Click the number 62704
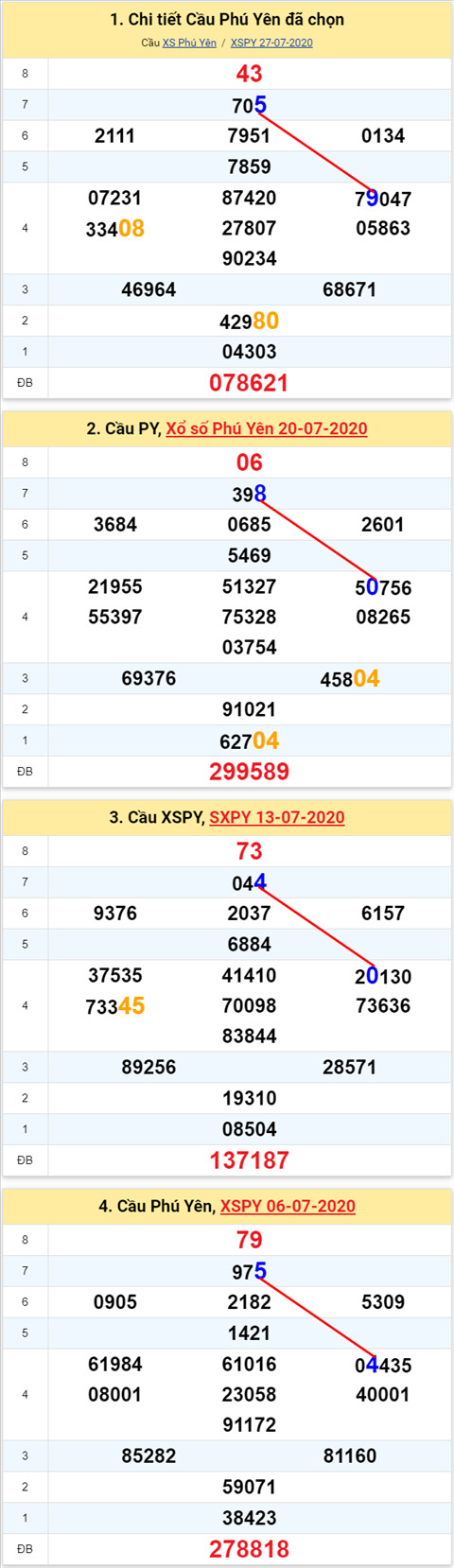This screenshot has height=1568, width=454. pos(249,740)
